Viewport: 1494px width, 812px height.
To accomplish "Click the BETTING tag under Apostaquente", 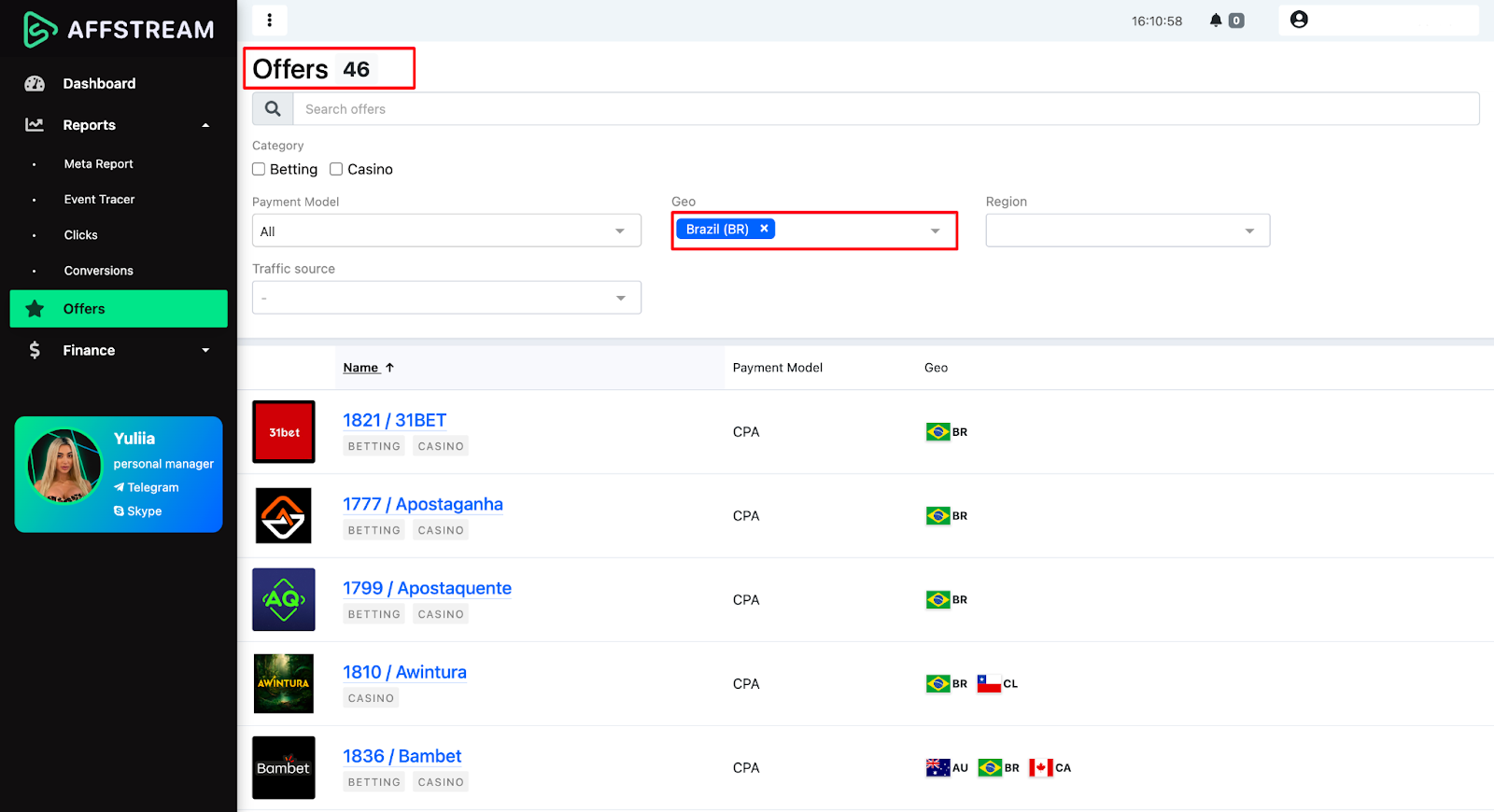I will pos(374,614).
